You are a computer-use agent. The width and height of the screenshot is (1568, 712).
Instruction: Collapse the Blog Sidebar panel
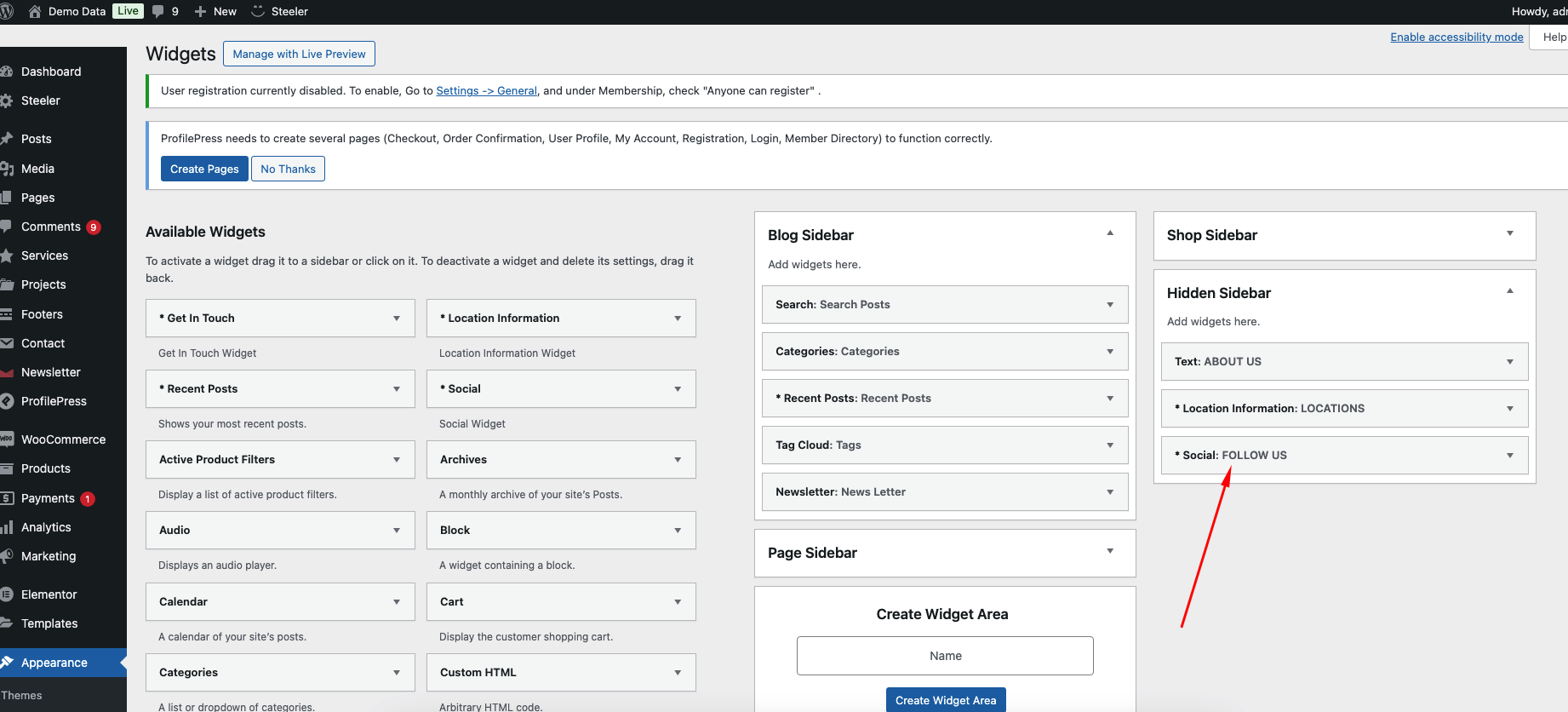(x=1110, y=233)
